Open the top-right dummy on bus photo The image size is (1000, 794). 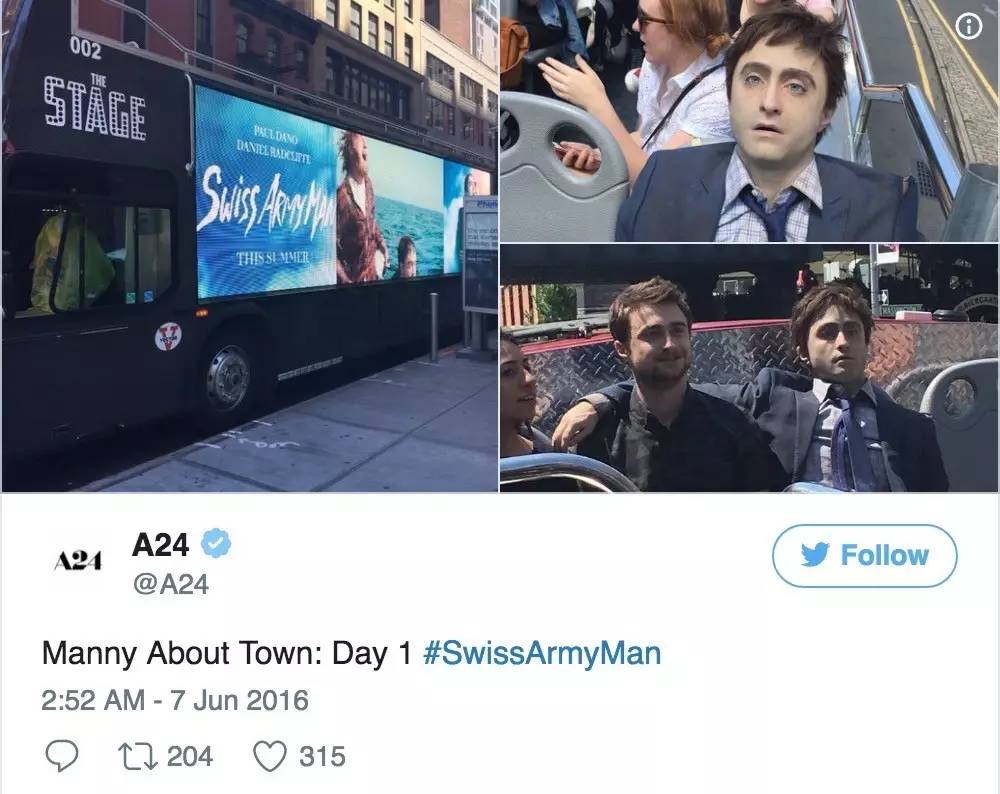(x=749, y=121)
